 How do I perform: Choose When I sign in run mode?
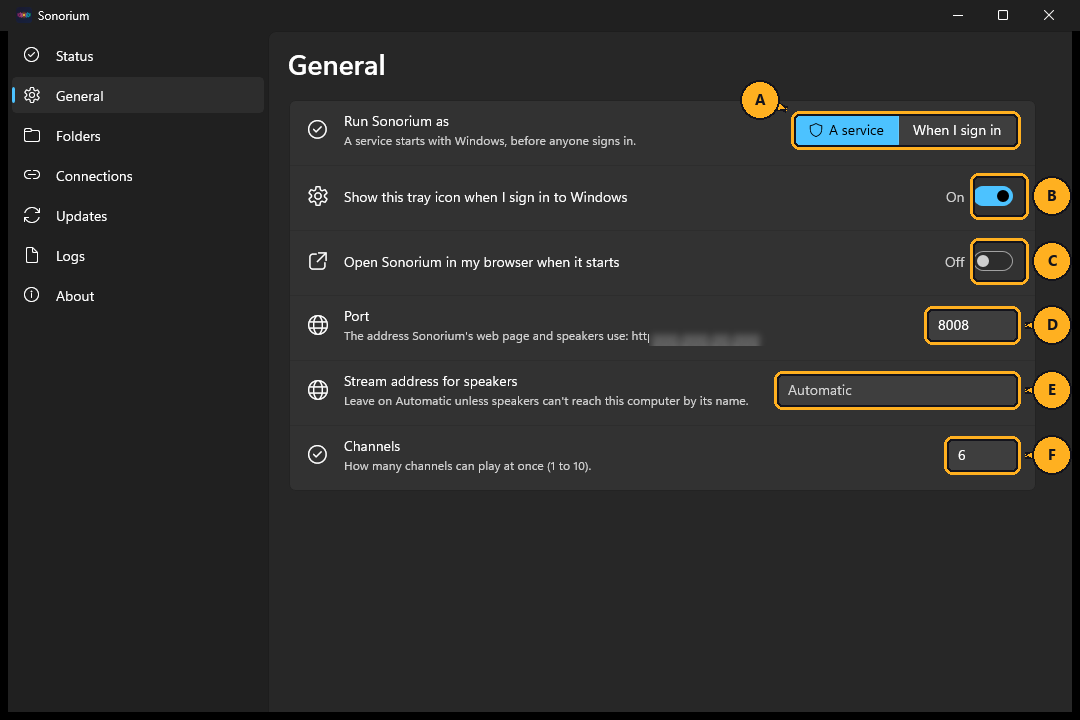(957, 130)
